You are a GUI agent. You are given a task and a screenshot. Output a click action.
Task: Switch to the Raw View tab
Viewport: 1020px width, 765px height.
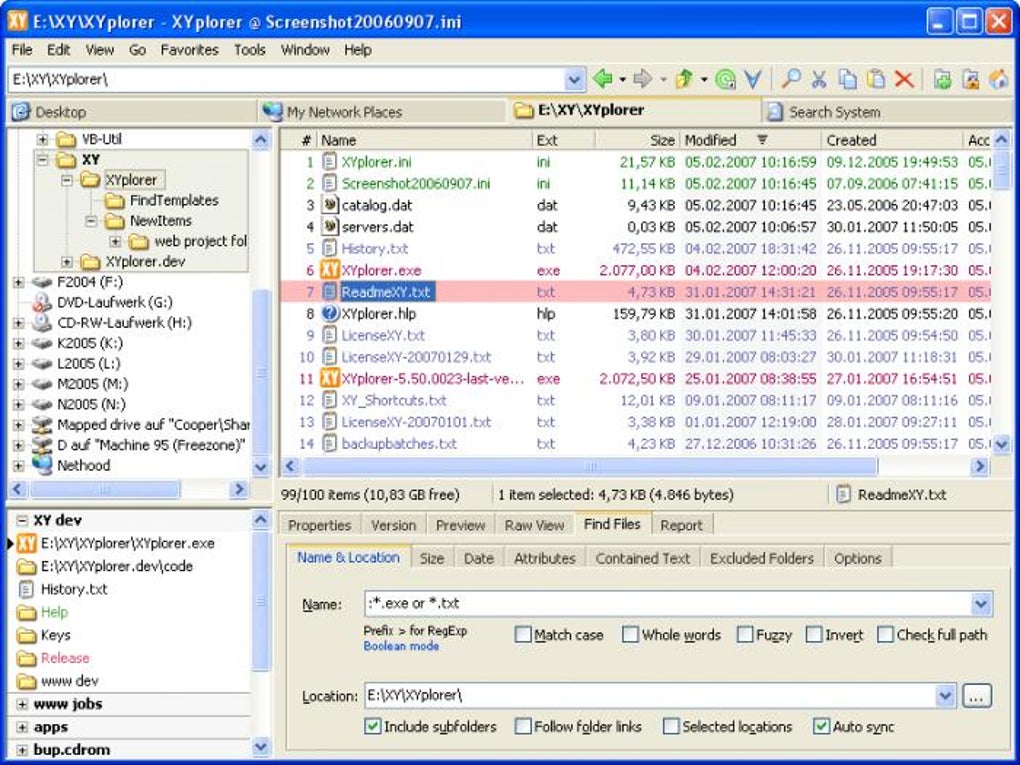(535, 525)
